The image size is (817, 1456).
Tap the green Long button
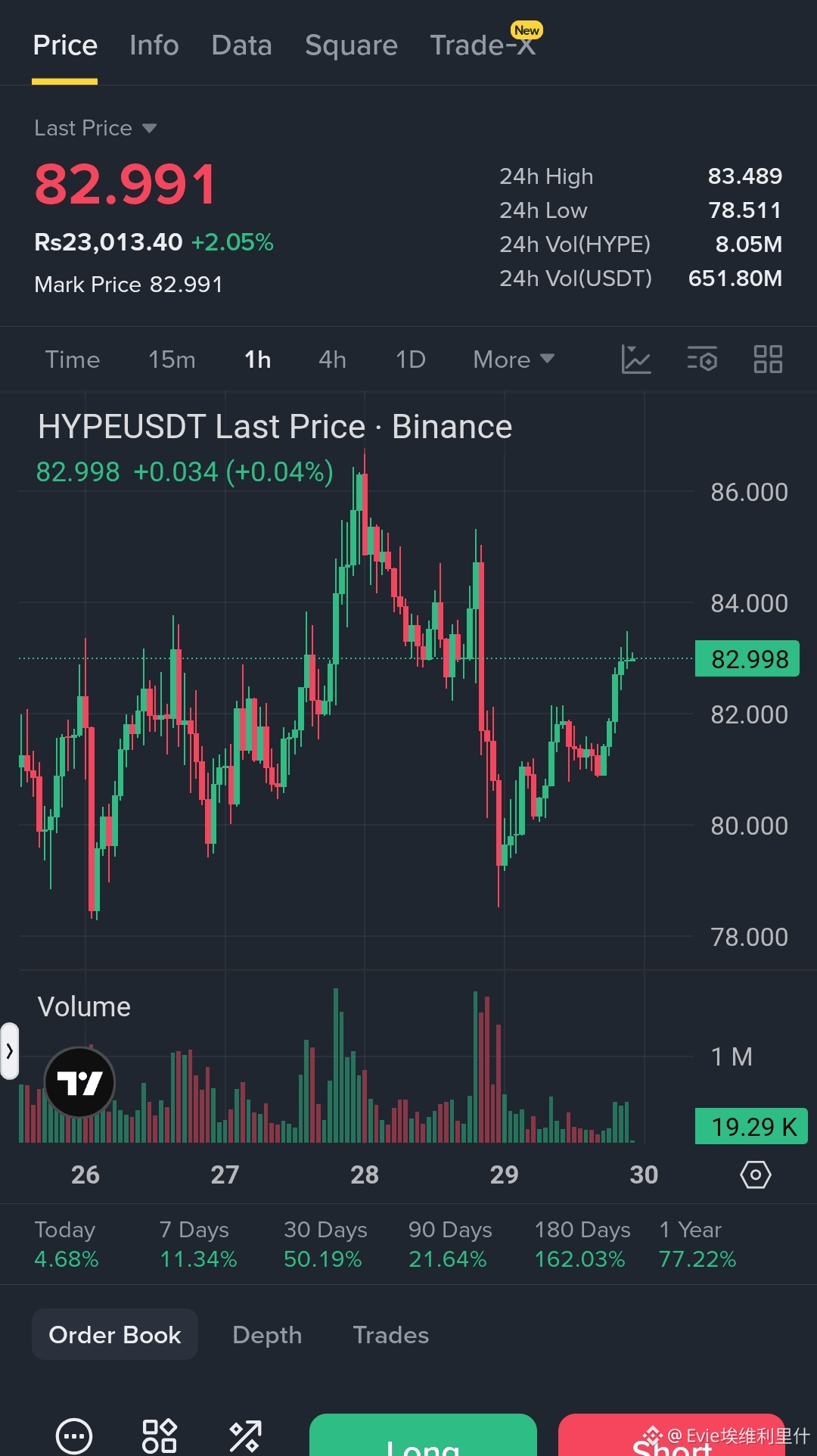click(x=423, y=1435)
